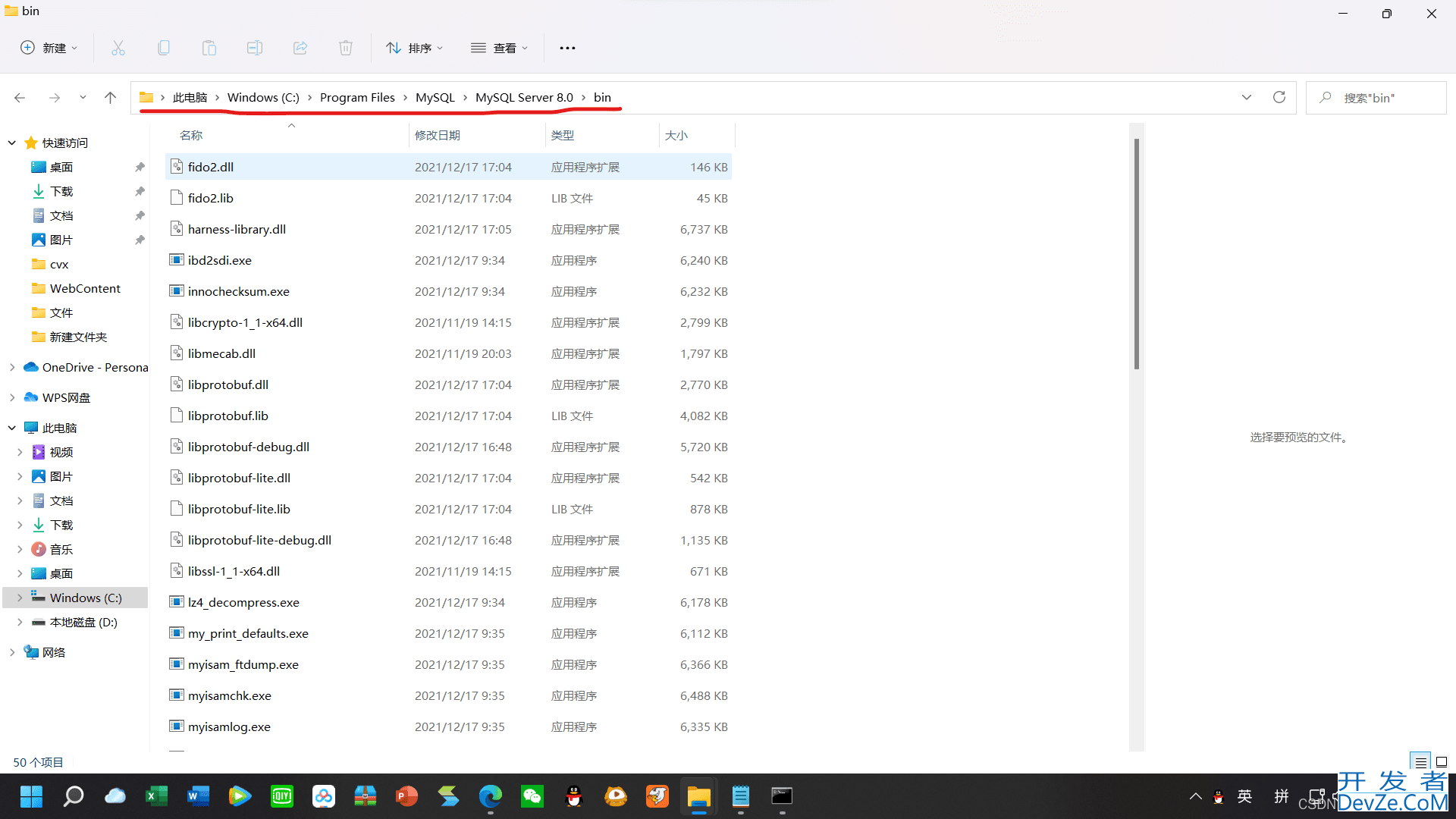Open Excel from the taskbar
Viewport: 1456px width, 819px height.
[x=157, y=796]
